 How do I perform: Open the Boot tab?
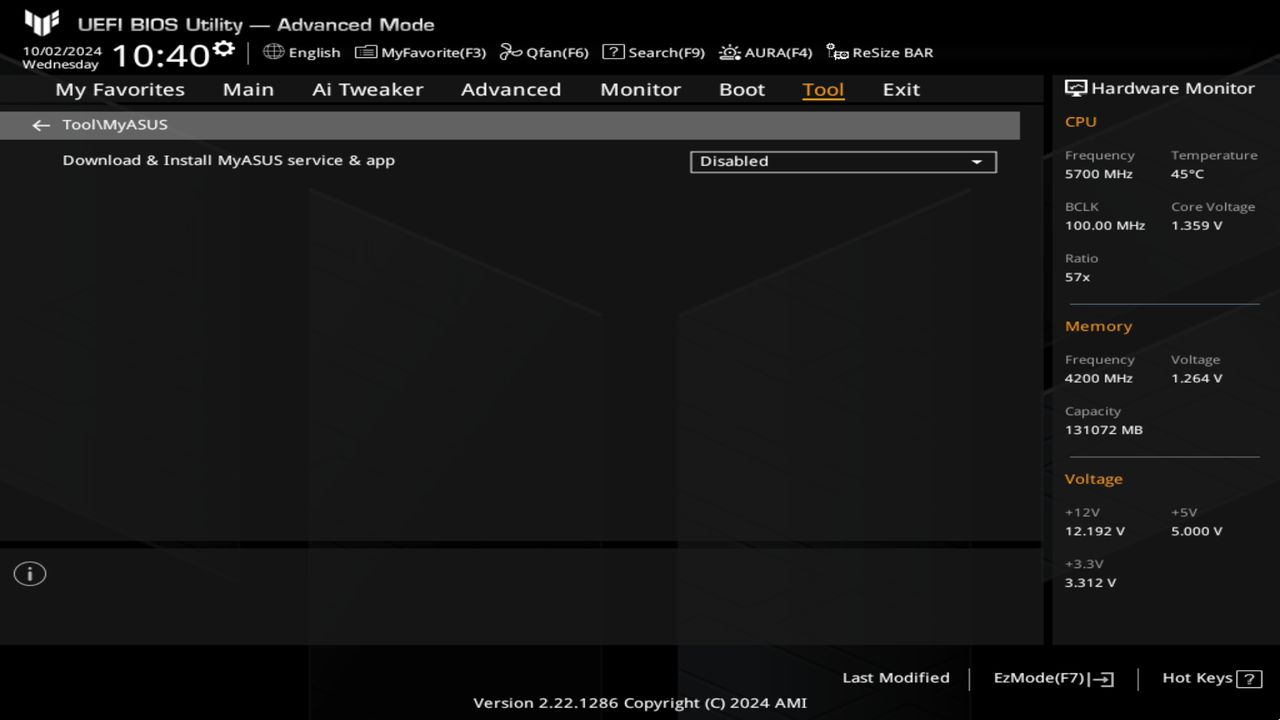tap(742, 89)
